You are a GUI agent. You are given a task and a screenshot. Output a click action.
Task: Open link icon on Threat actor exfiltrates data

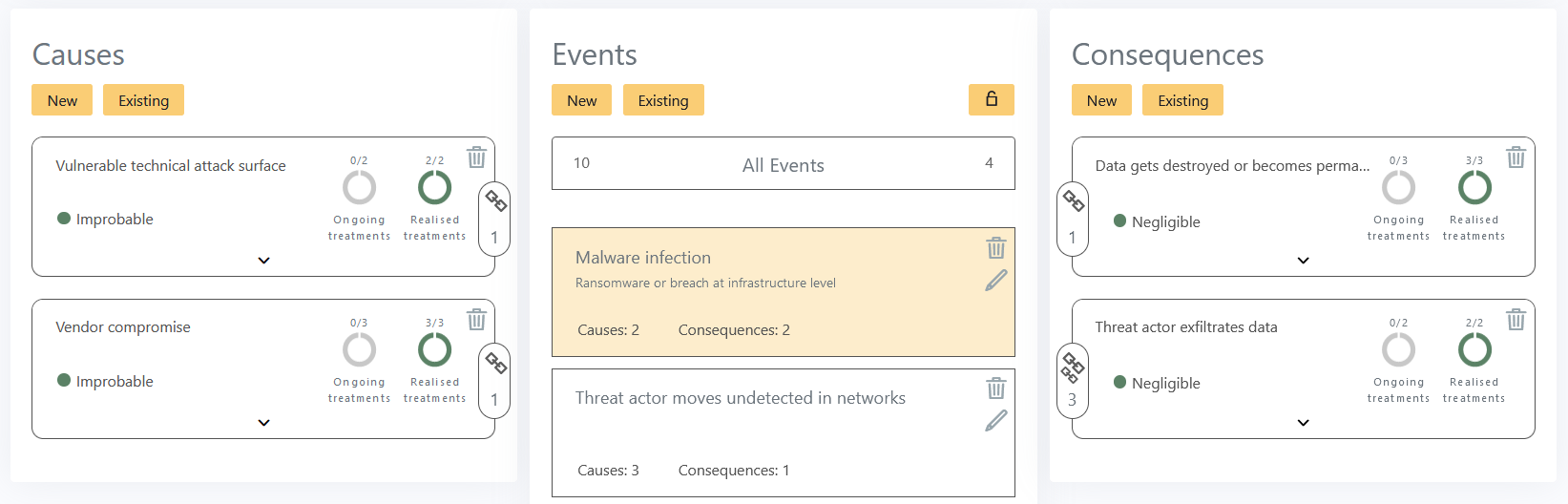click(1073, 367)
